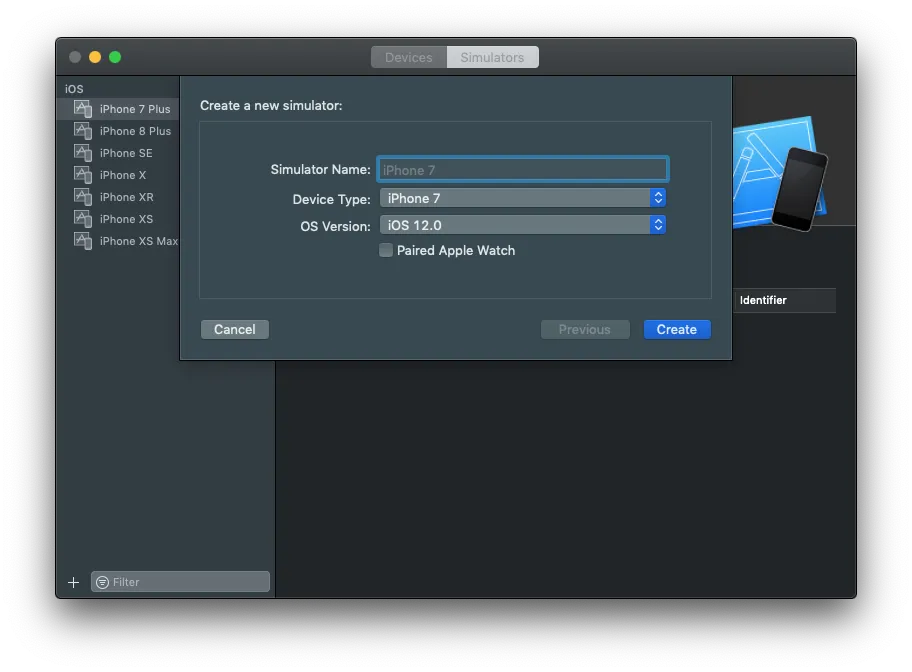This screenshot has height=672, width=912.
Task: Select iPhone 8 Plus in sidebar list
Action: [x=118, y=131]
